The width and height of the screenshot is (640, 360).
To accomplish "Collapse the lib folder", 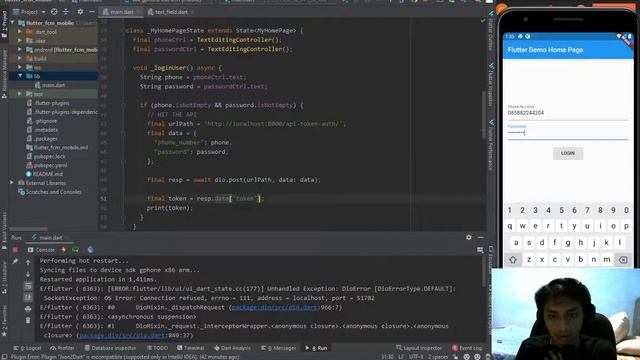I will pyautogui.click(x=20, y=76).
